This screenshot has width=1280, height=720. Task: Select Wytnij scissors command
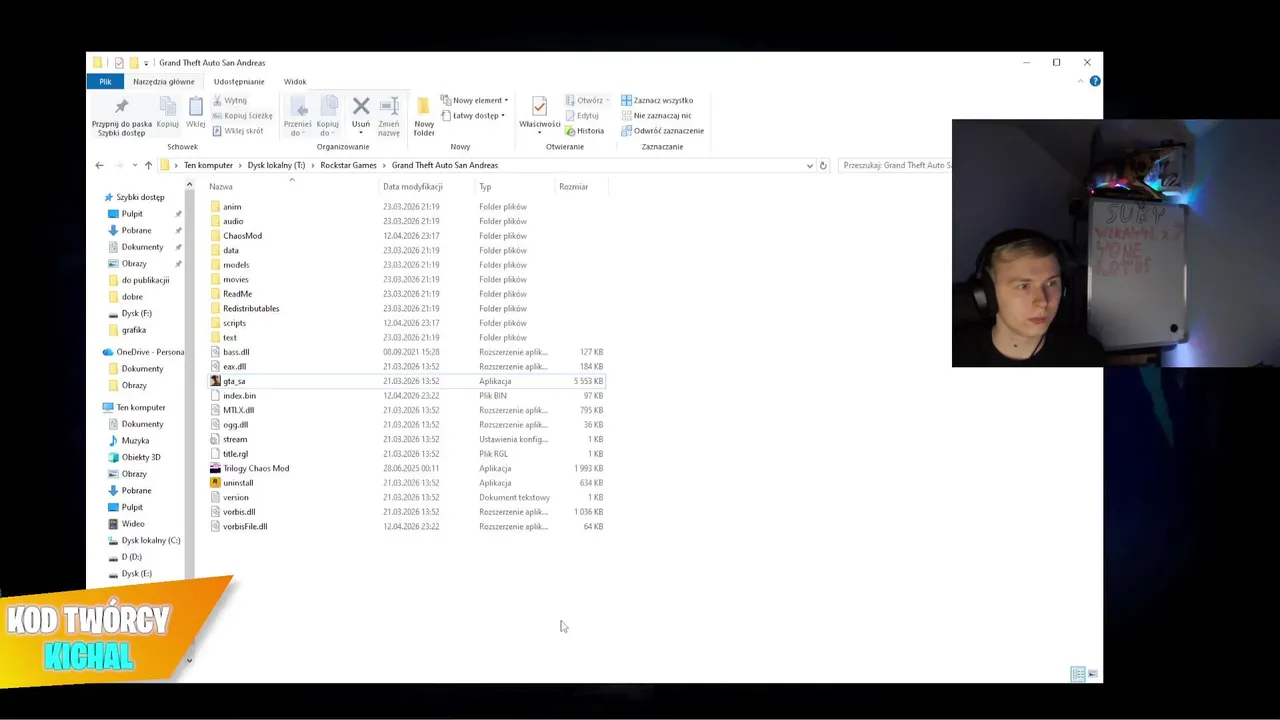pyautogui.click(x=230, y=100)
